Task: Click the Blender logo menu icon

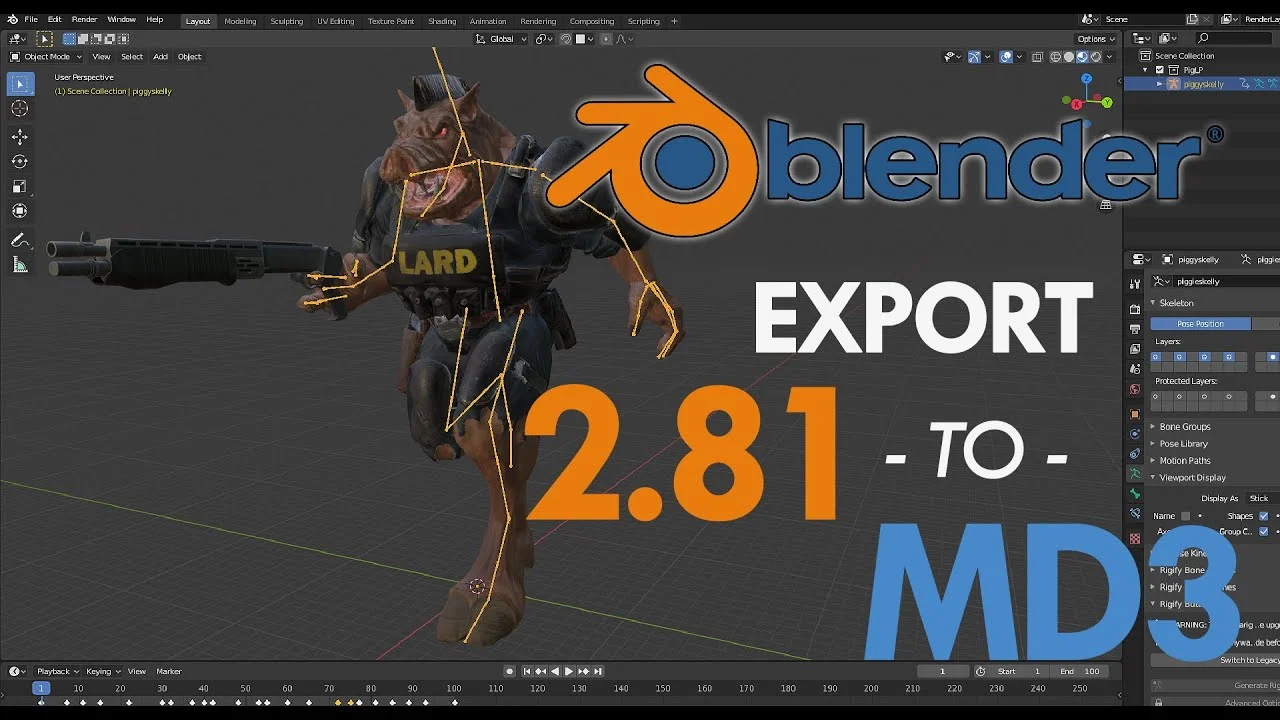Action: point(11,20)
